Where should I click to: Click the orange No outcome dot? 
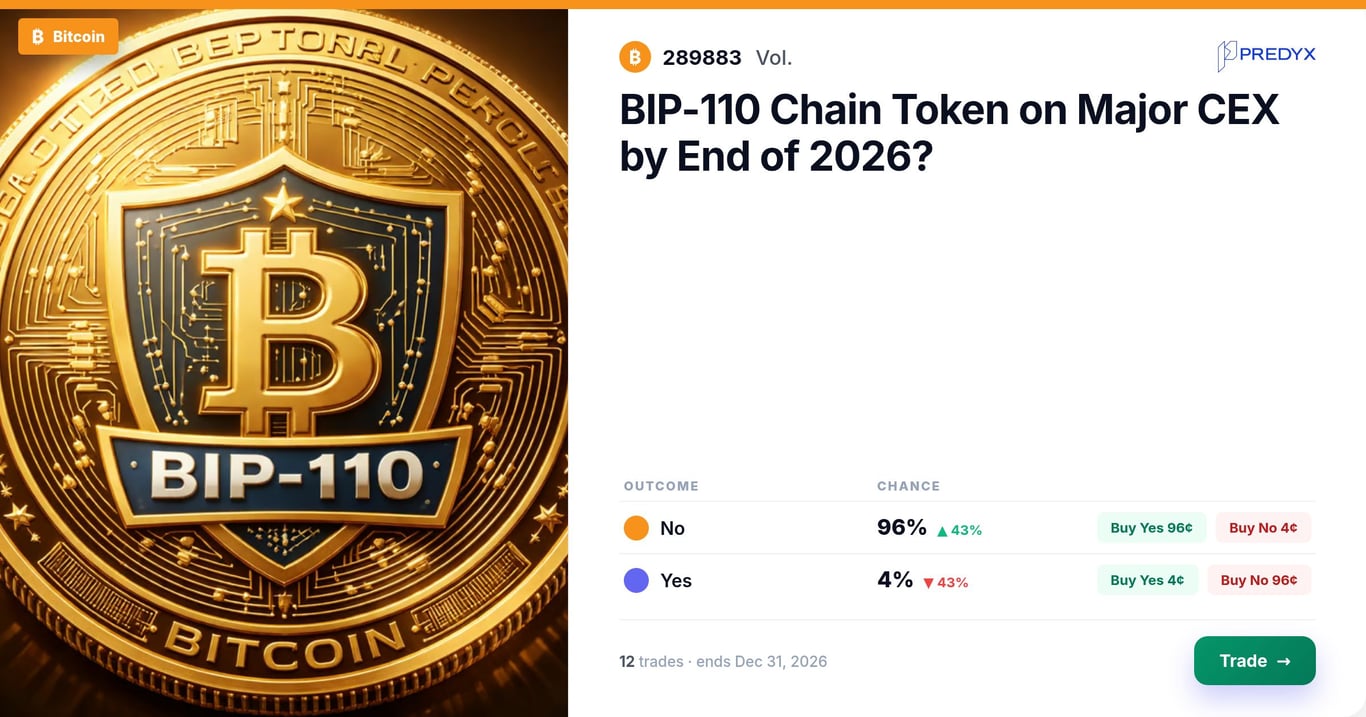click(636, 528)
